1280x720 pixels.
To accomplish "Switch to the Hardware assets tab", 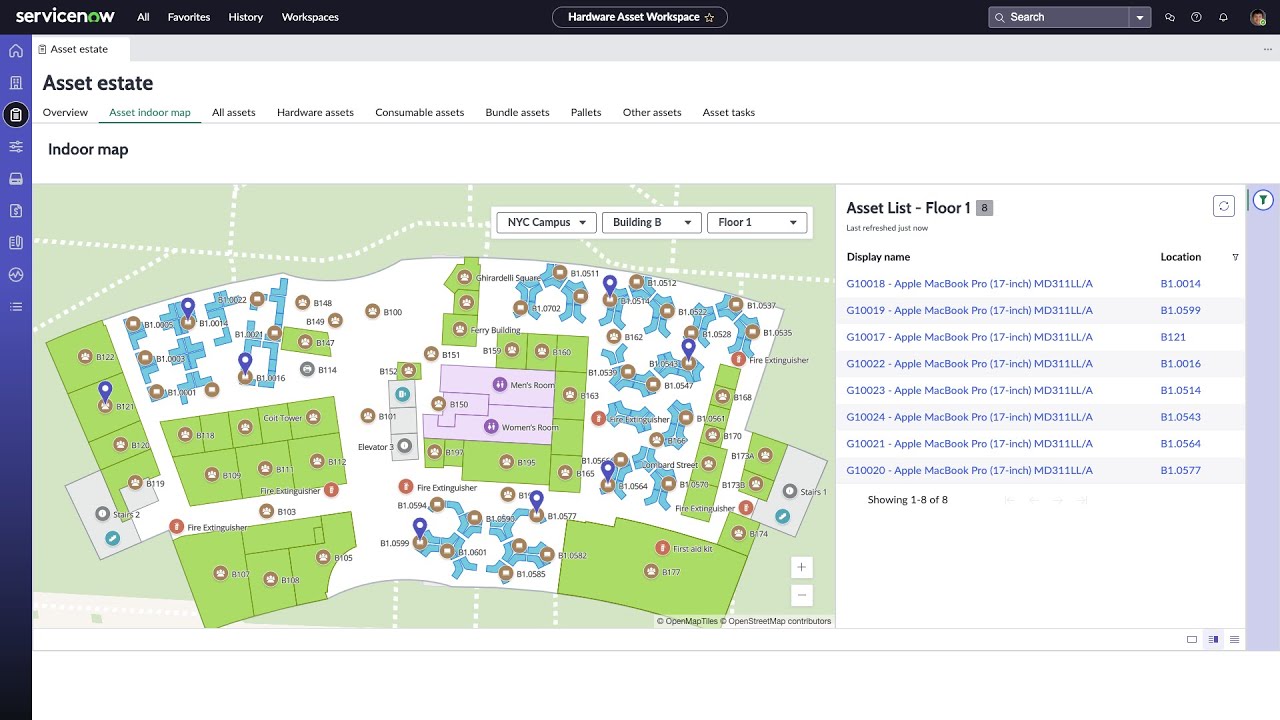I will pyautogui.click(x=315, y=112).
